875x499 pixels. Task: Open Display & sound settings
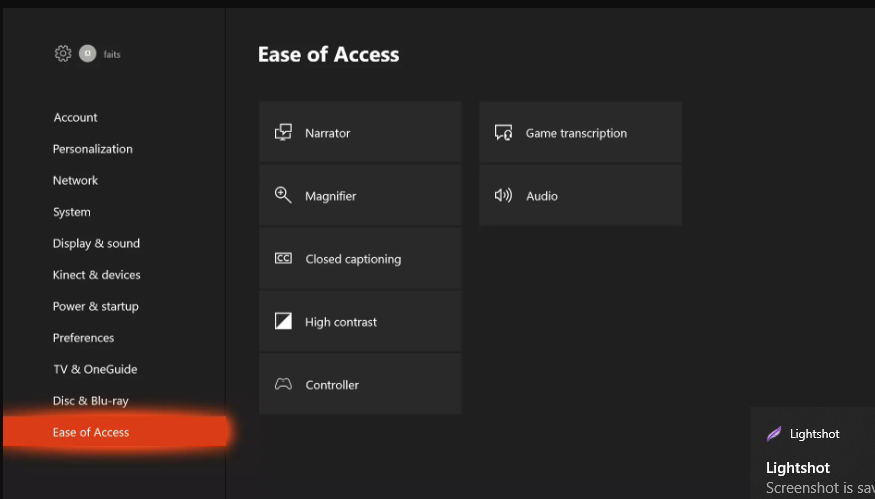[x=96, y=243]
